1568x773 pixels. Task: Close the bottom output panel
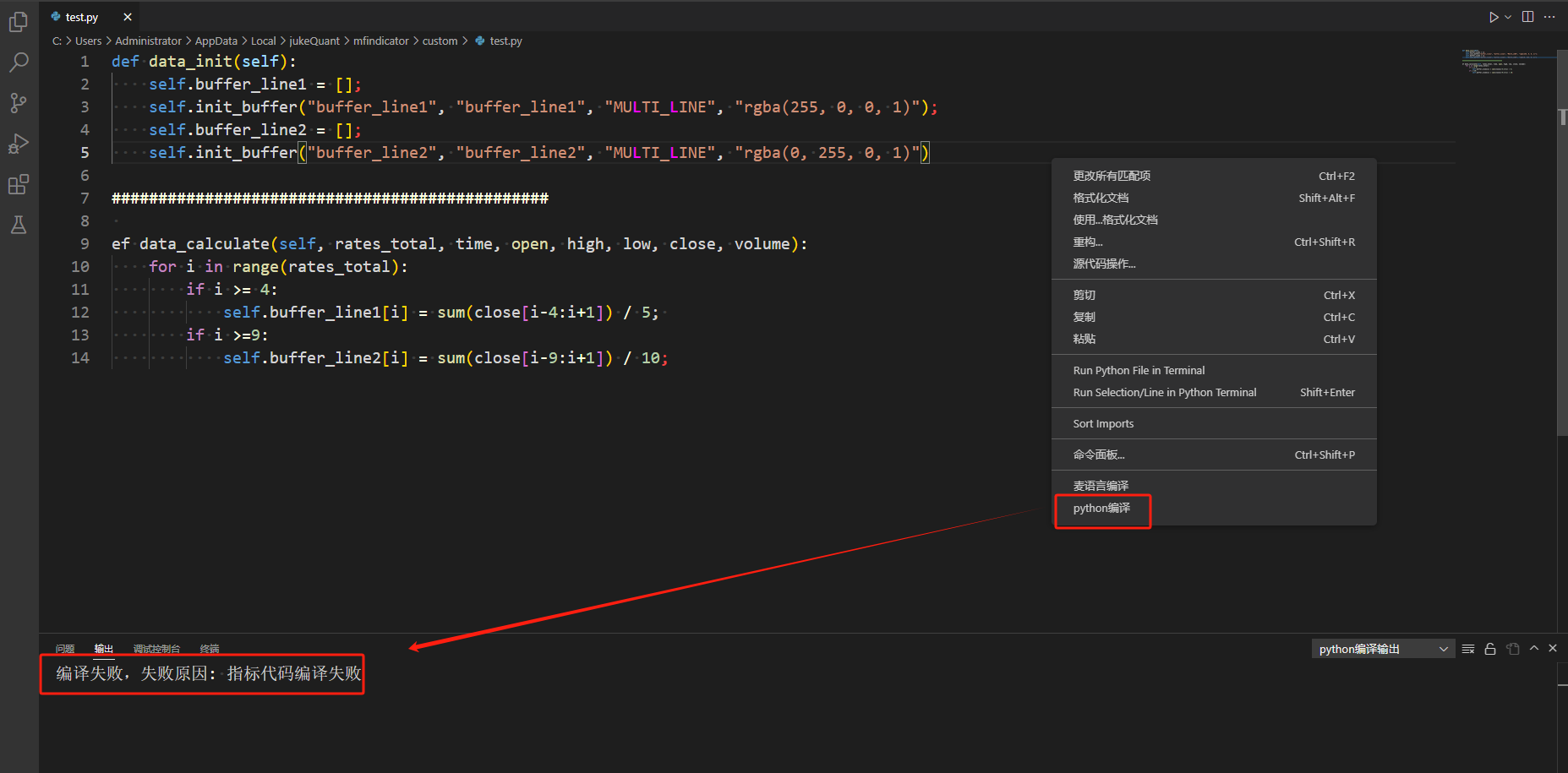(1553, 649)
